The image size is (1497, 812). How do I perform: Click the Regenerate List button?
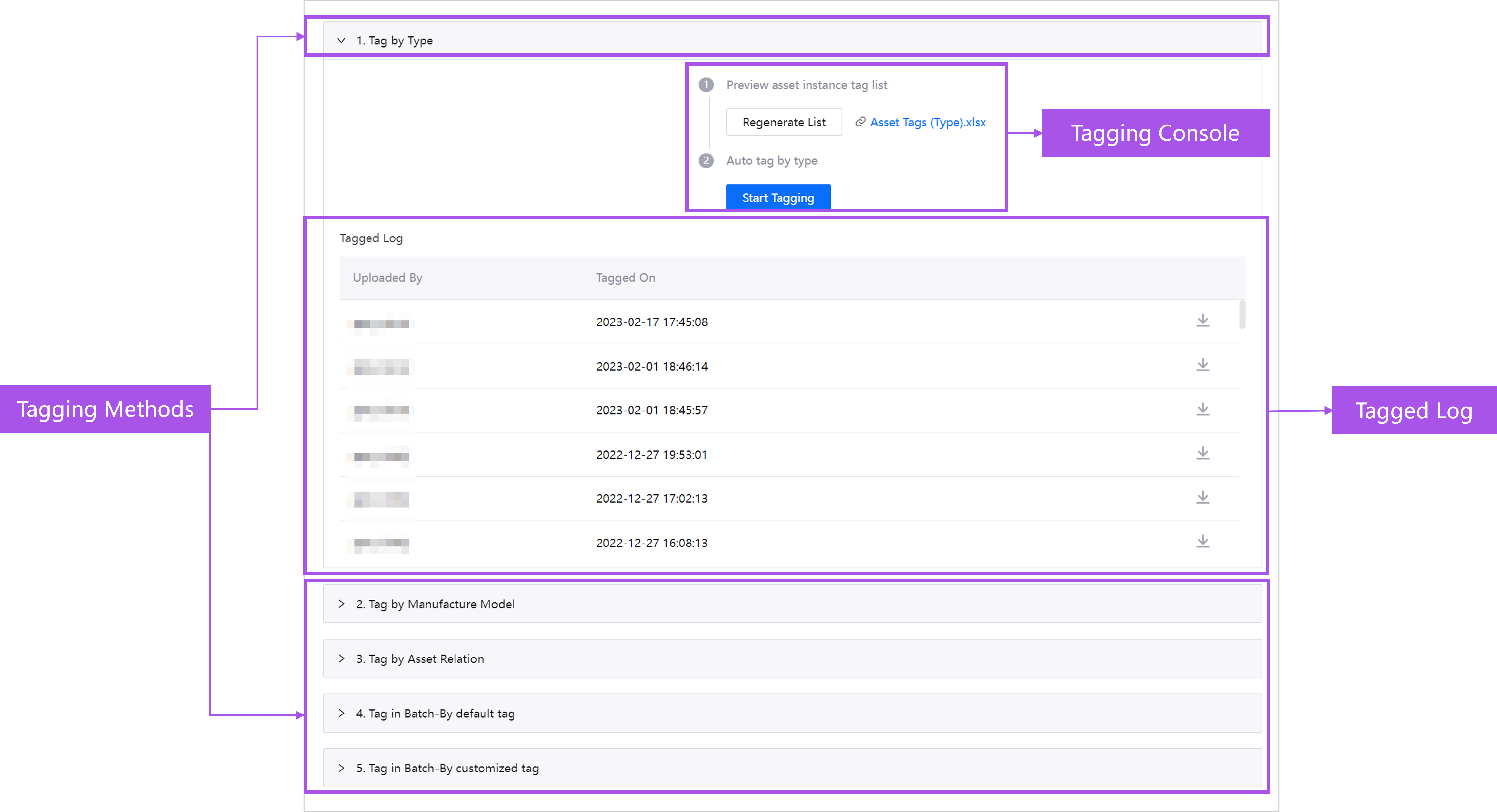[x=784, y=122]
